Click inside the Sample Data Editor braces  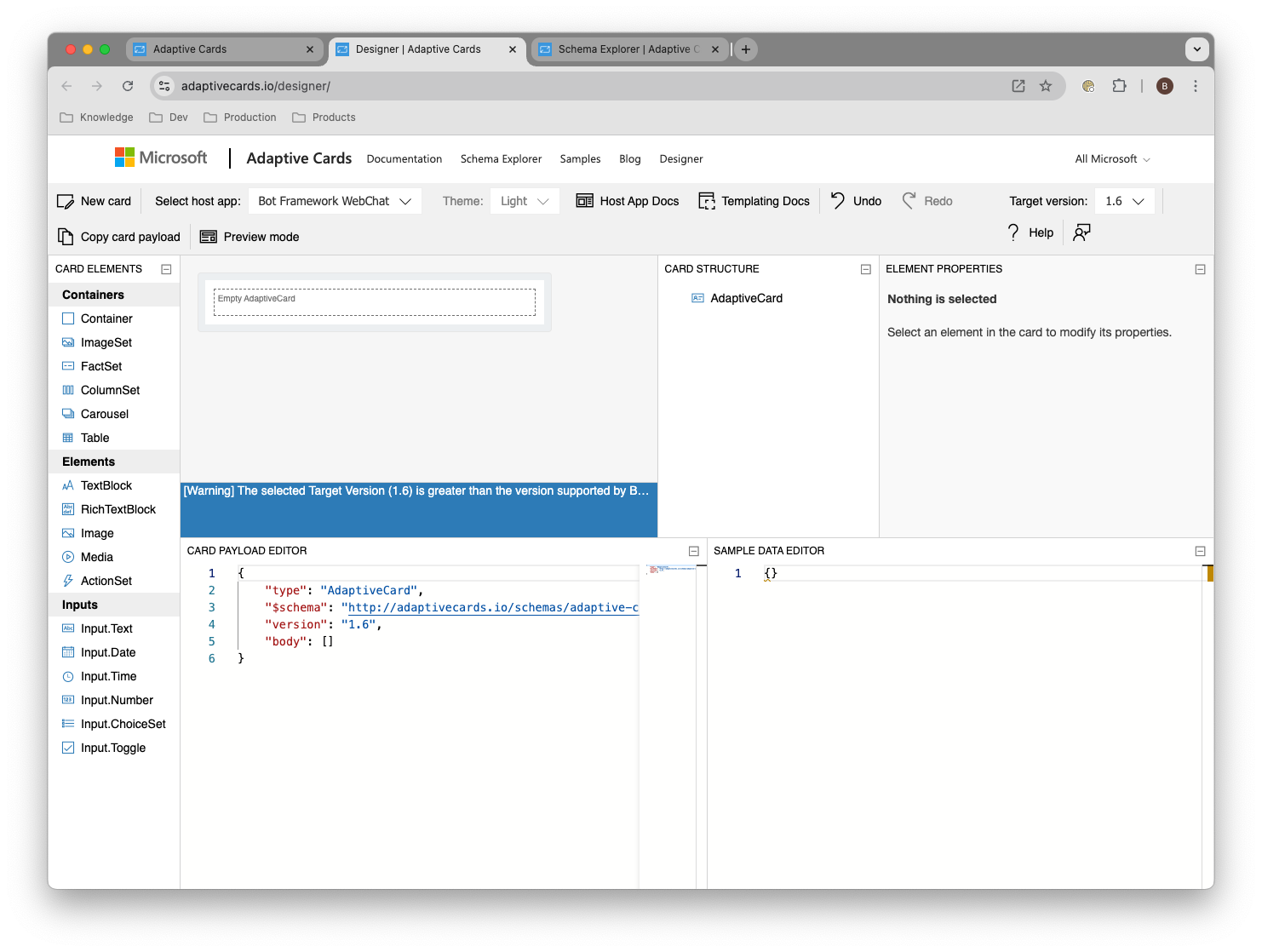pos(771,573)
